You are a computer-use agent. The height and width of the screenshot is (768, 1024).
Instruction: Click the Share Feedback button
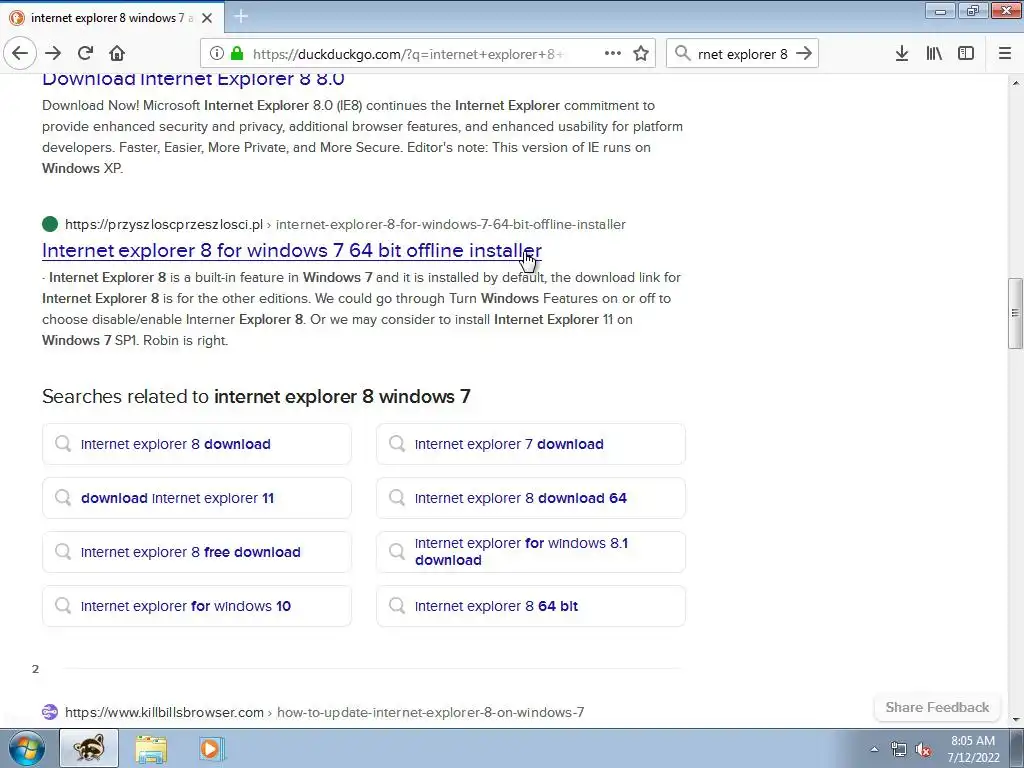click(937, 708)
